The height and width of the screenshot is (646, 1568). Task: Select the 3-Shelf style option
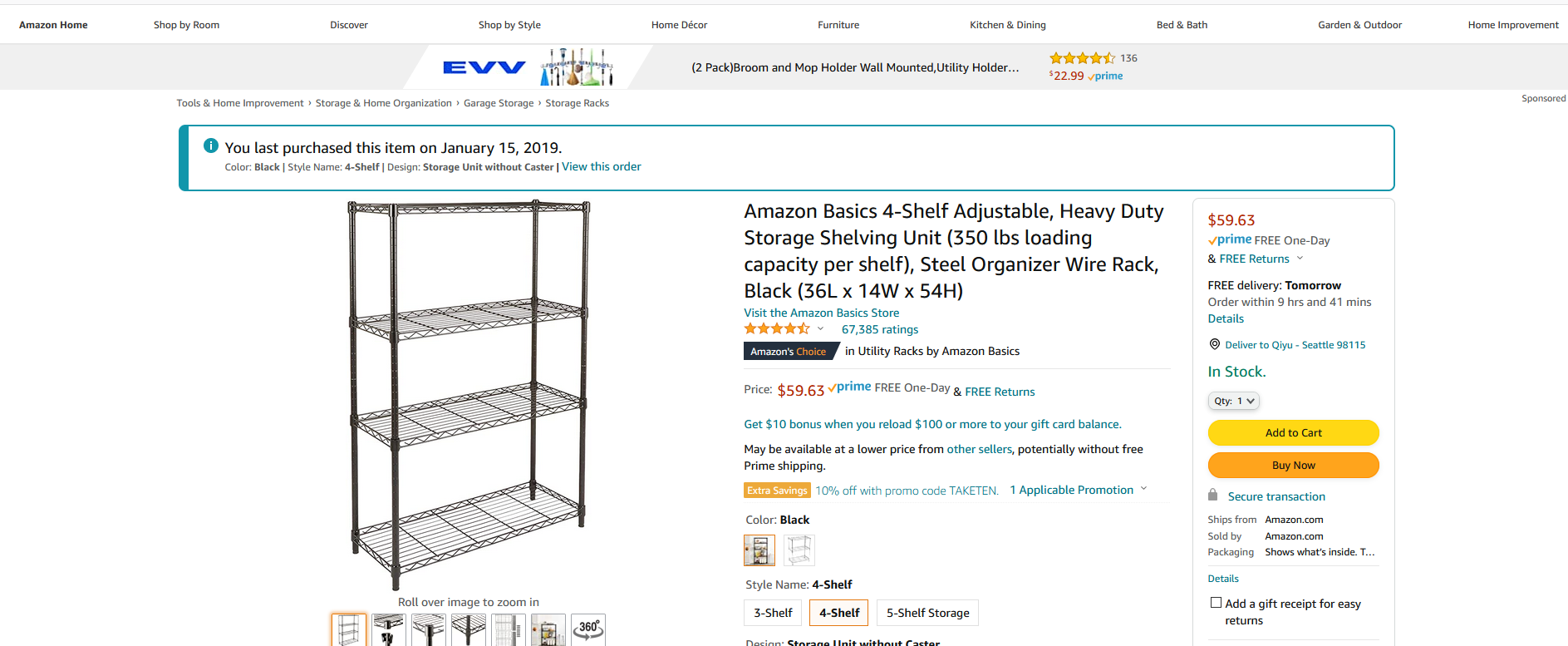(773, 613)
